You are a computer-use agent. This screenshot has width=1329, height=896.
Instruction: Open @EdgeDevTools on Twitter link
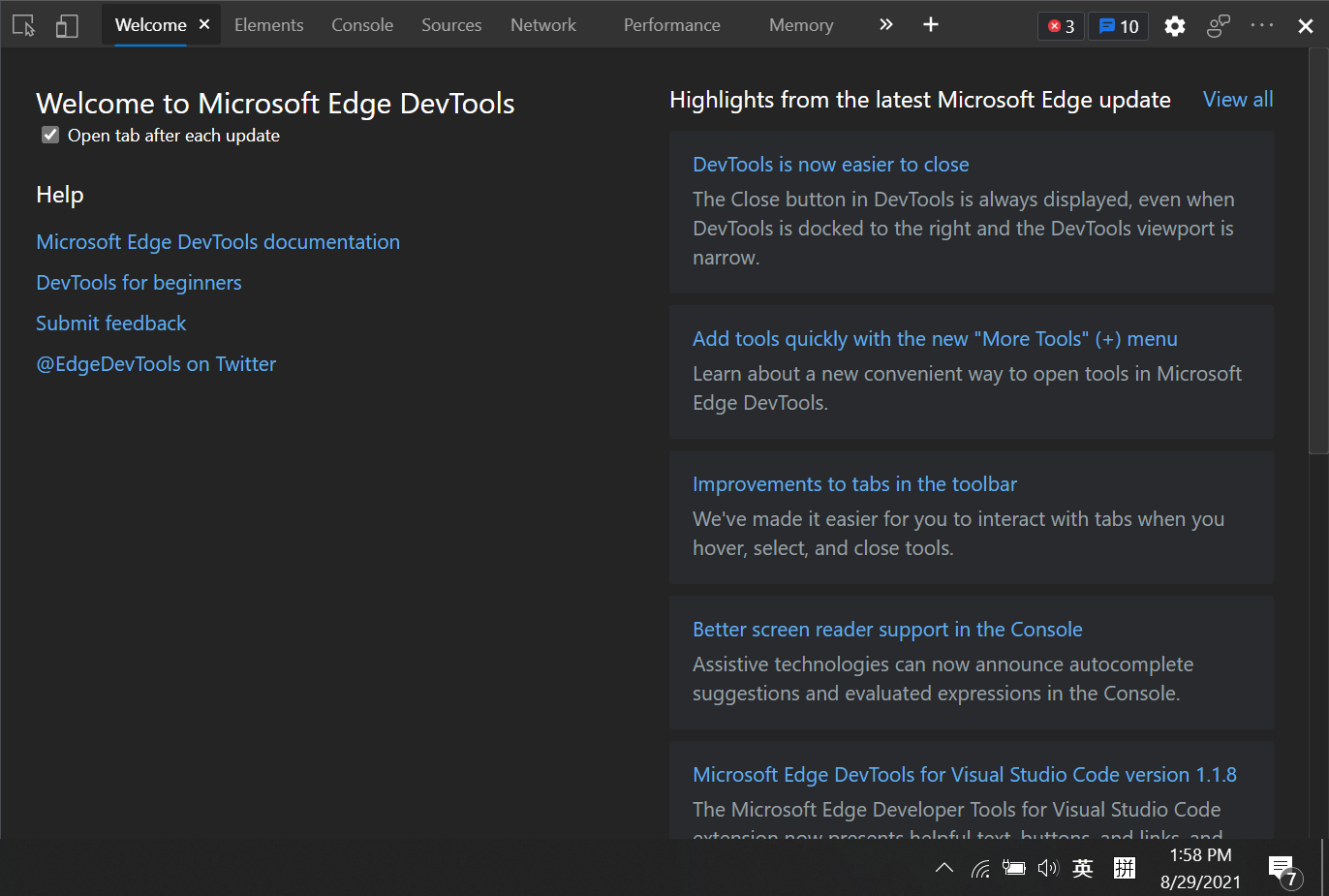click(x=156, y=364)
